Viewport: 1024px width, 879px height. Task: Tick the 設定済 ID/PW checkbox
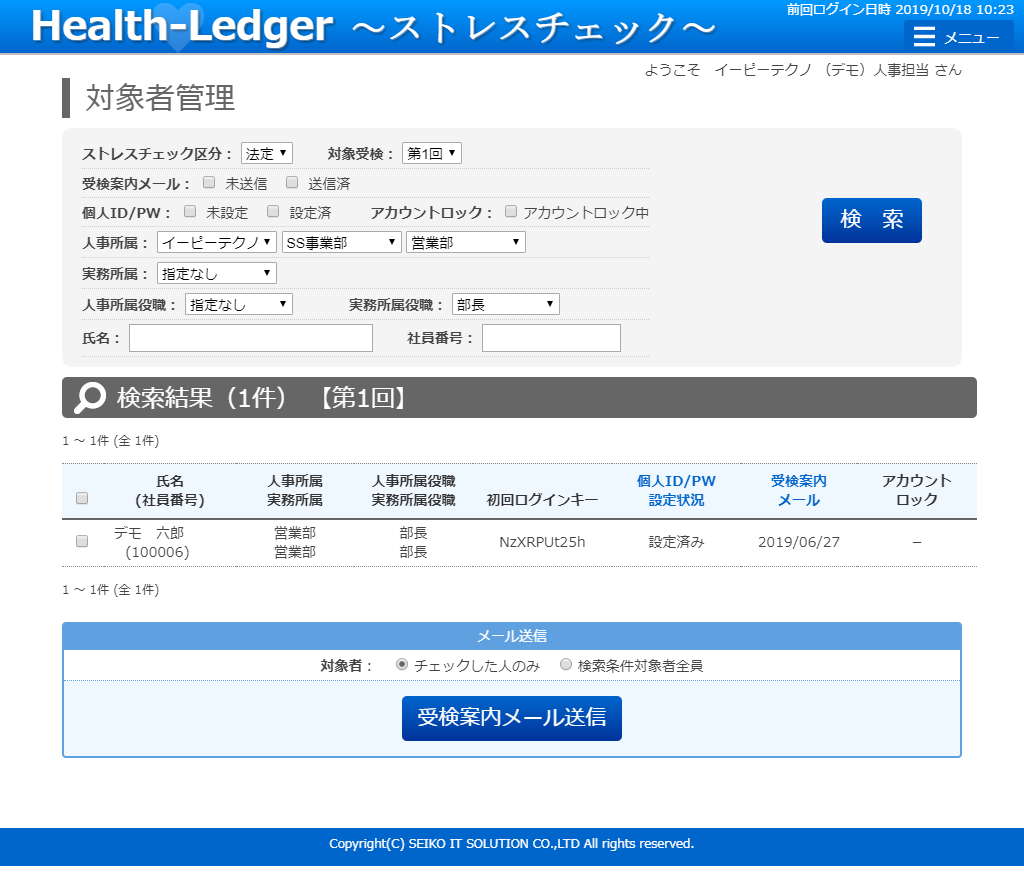(273, 212)
